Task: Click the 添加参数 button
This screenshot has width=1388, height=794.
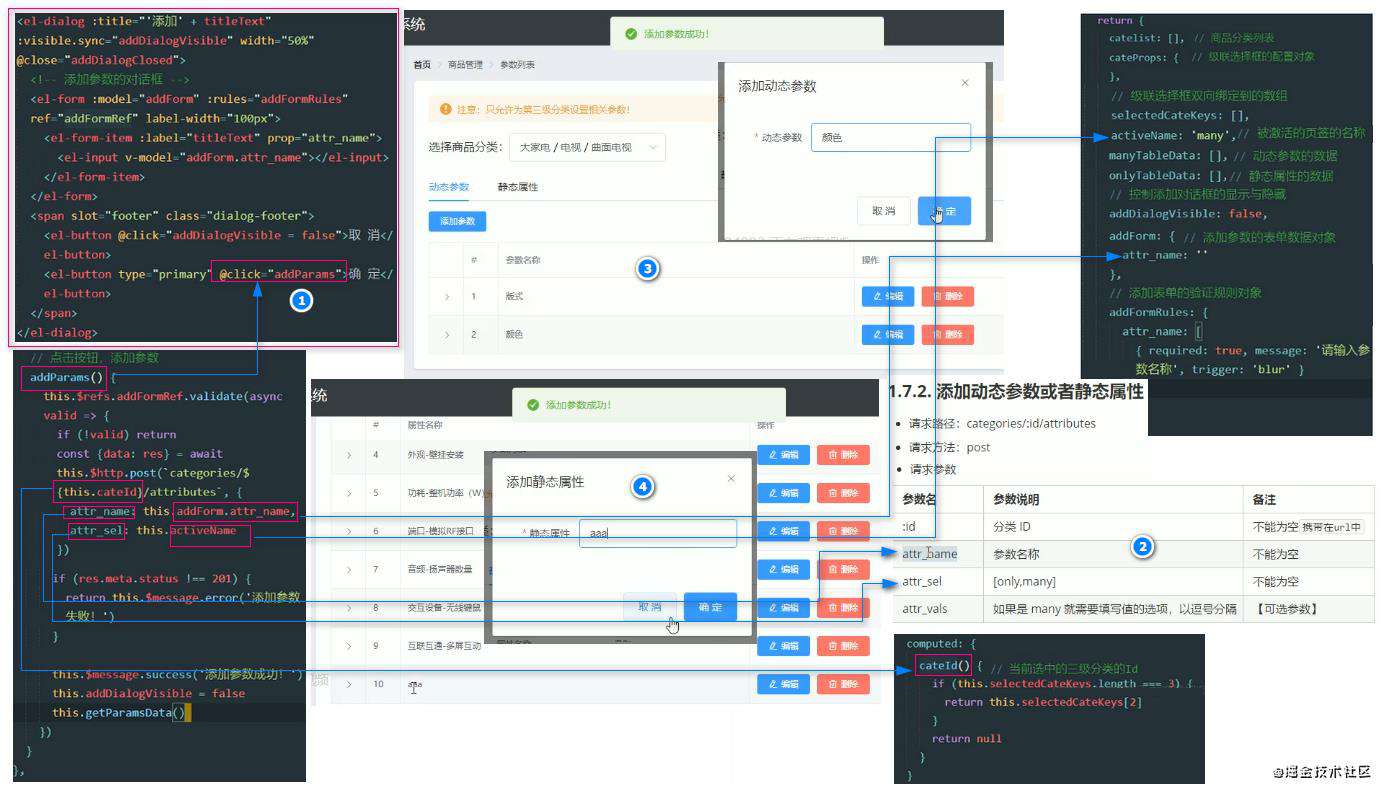Action: click(457, 221)
